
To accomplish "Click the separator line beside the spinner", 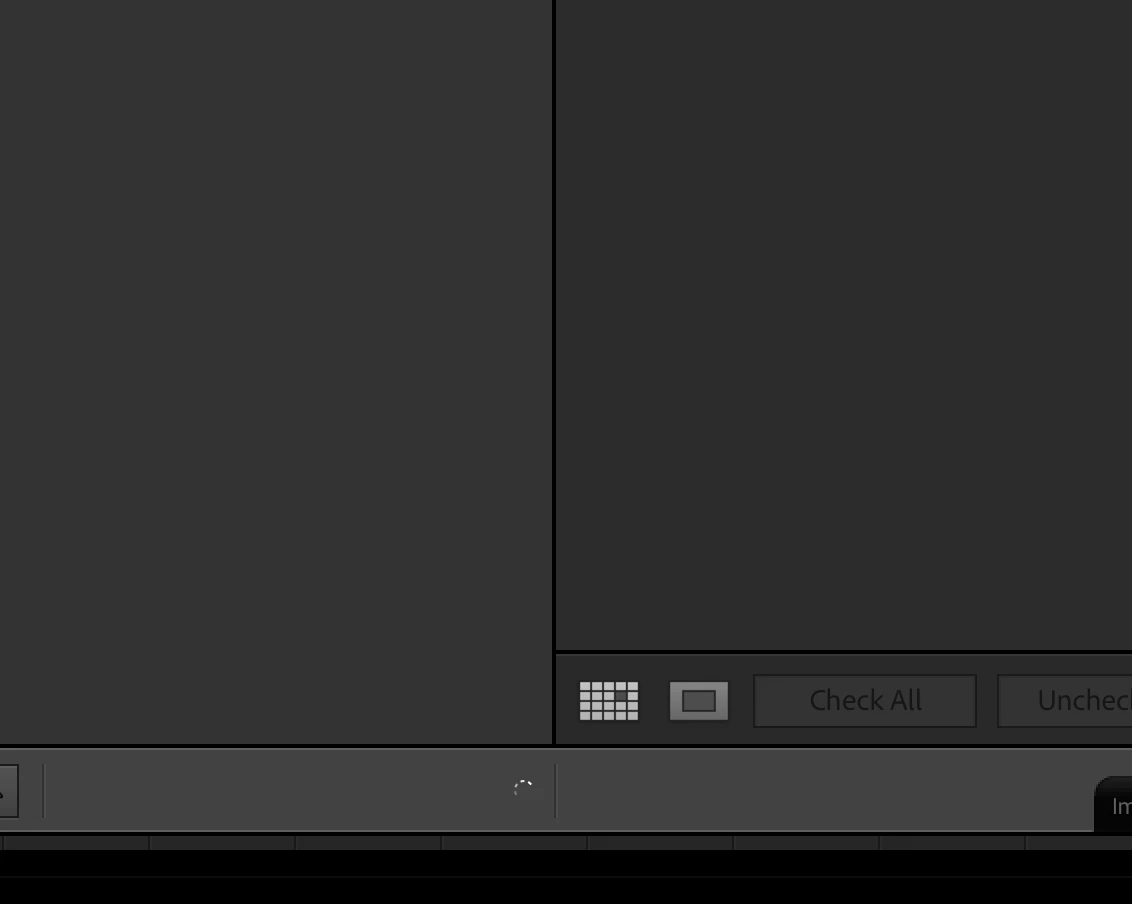I will pos(555,791).
